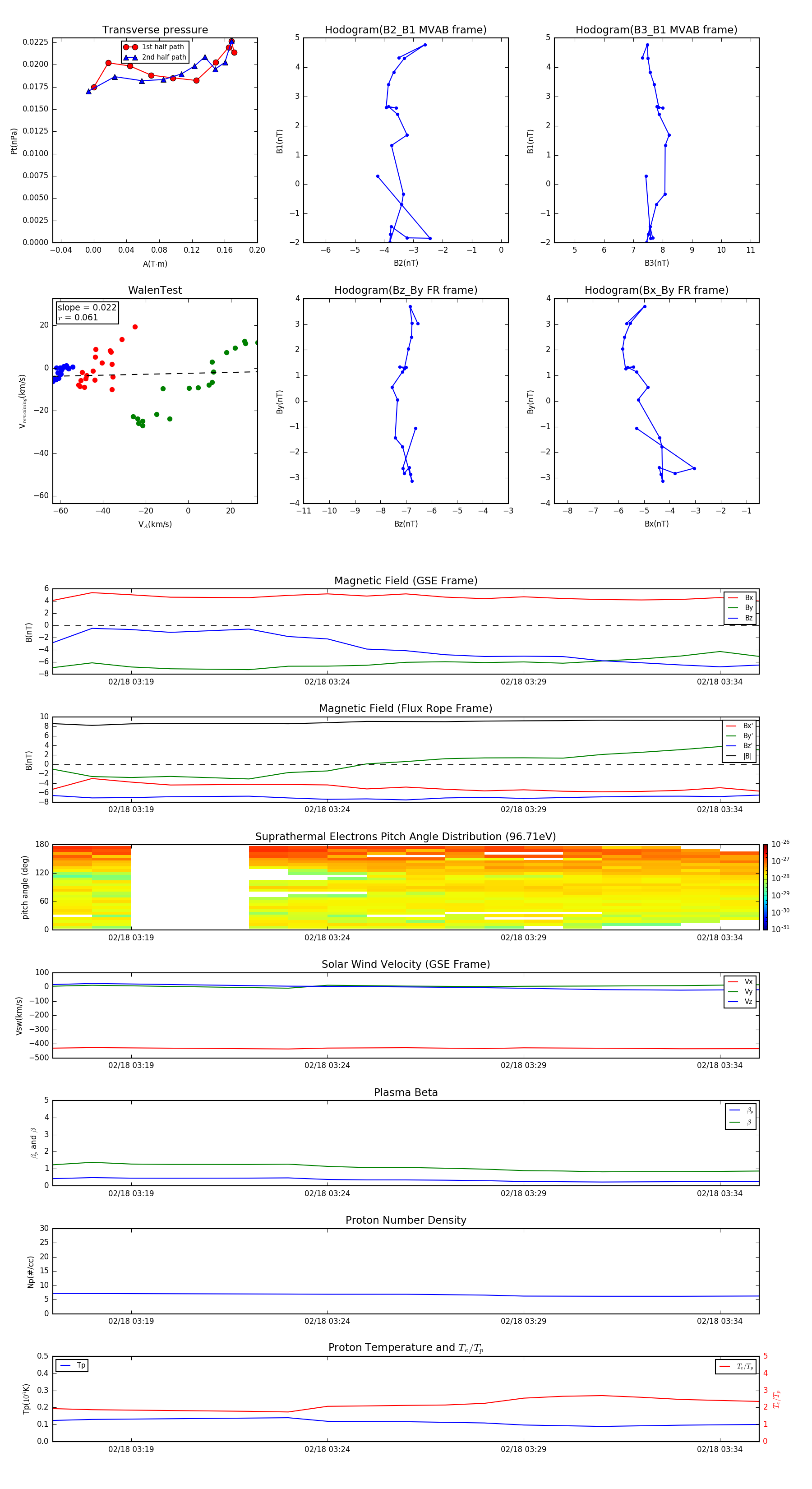812x1489 pixels.
Task: Click the 'Tp(10^6K)' y-axis label
Action: click(x=26, y=1399)
